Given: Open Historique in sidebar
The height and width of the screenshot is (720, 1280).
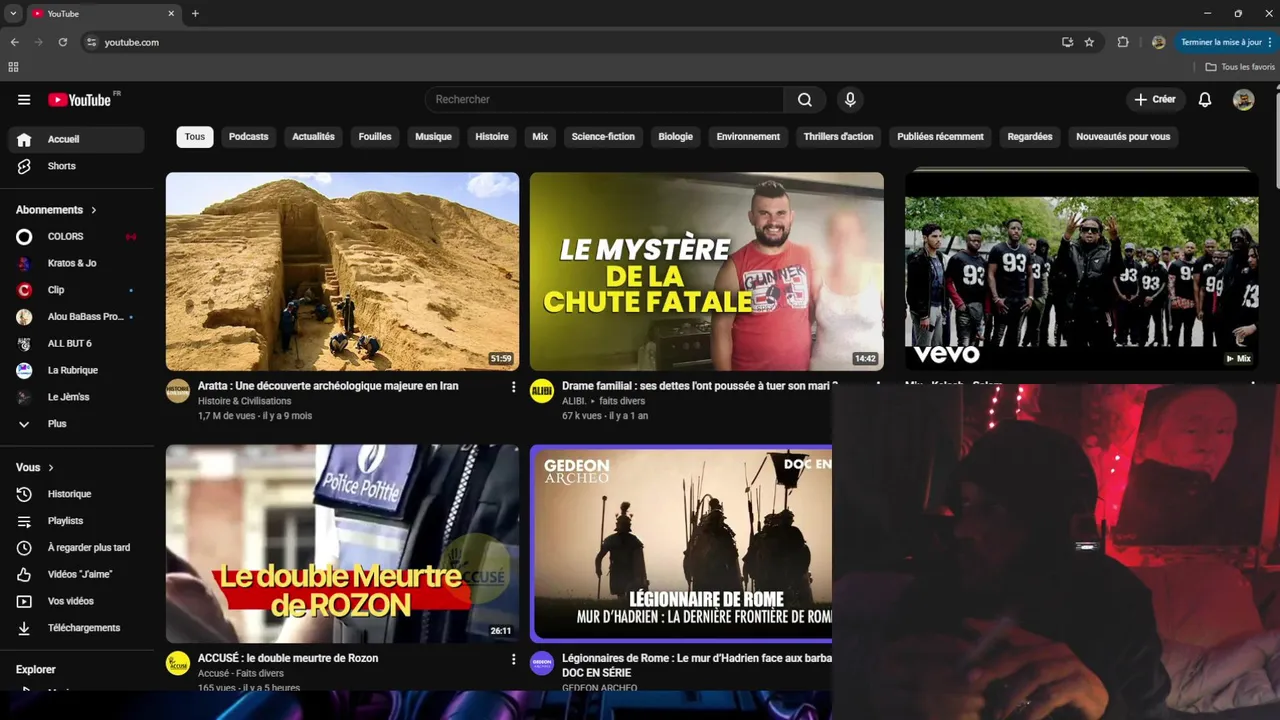Looking at the screenshot, I should tap(76, 494).
